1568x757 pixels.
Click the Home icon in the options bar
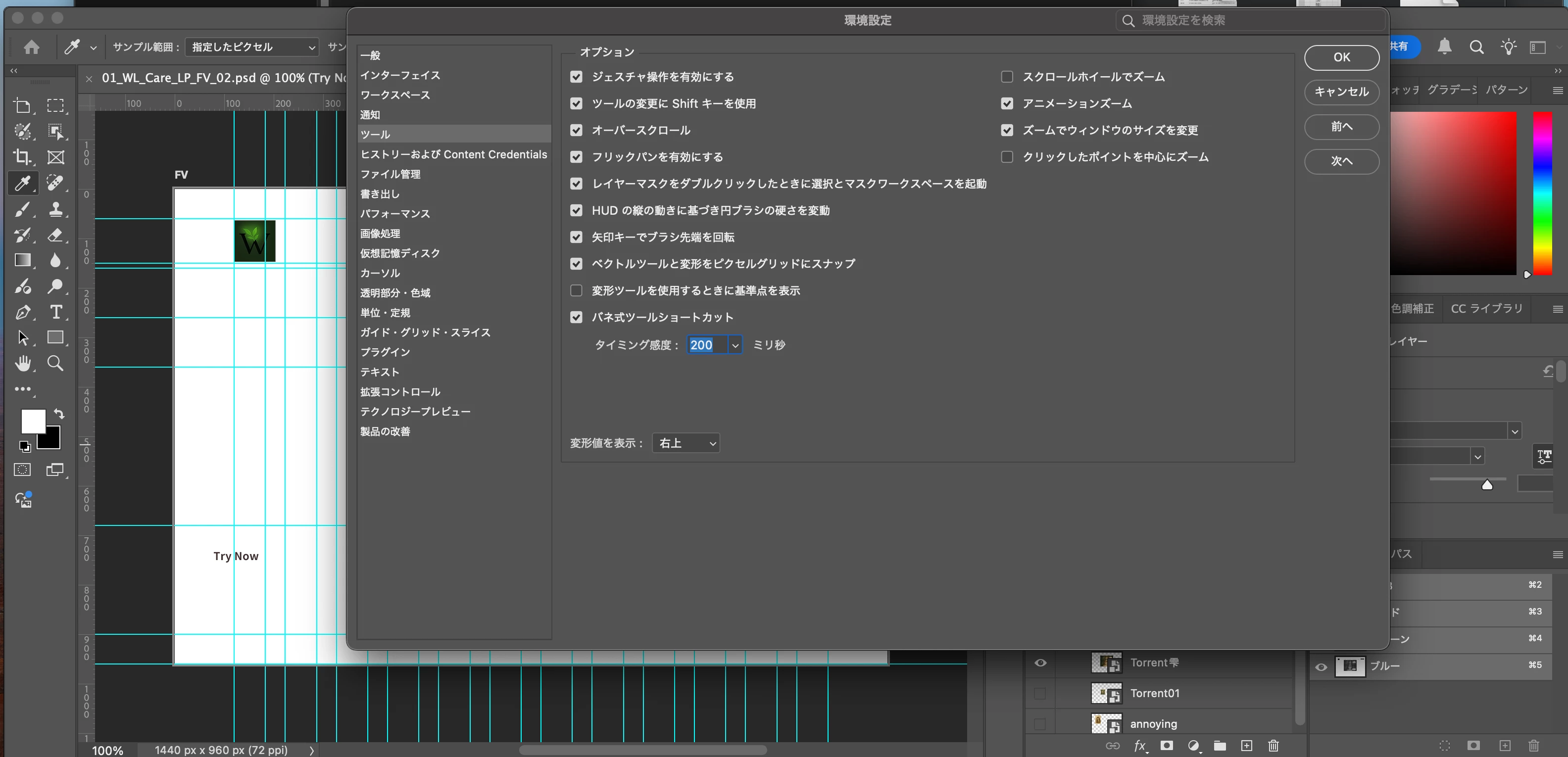pos(32,47)
